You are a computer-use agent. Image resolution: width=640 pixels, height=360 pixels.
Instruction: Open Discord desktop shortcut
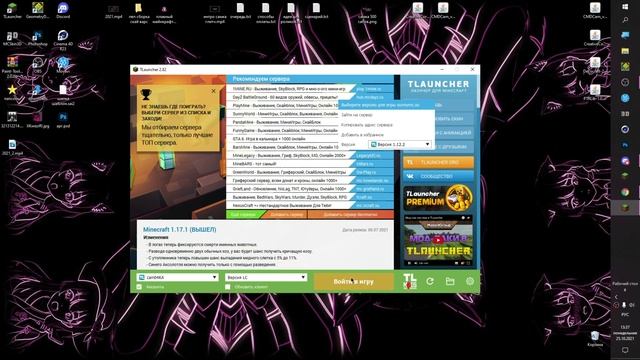pos(63,11)
